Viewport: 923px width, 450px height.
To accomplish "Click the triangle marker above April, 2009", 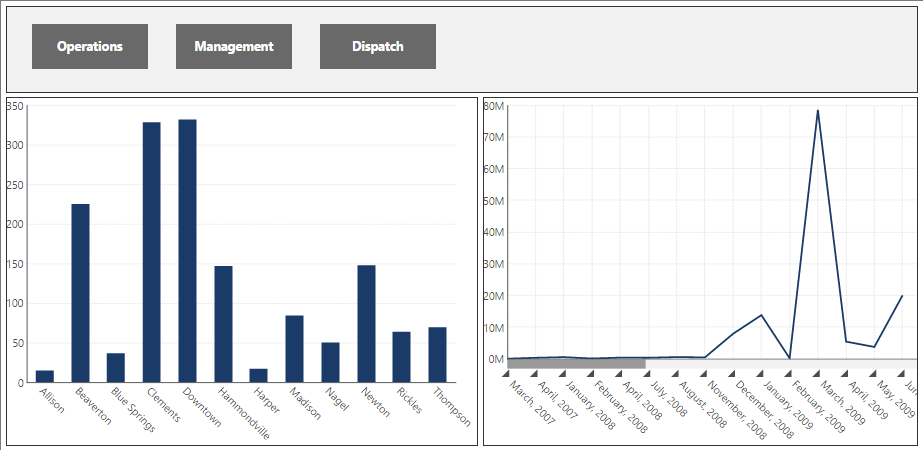I will [x=845, y=373].
